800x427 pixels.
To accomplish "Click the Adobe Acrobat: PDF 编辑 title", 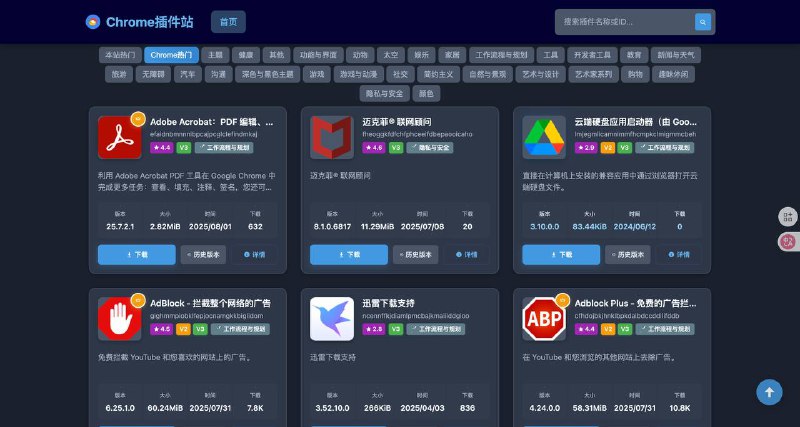I will [x=212, y=122].
